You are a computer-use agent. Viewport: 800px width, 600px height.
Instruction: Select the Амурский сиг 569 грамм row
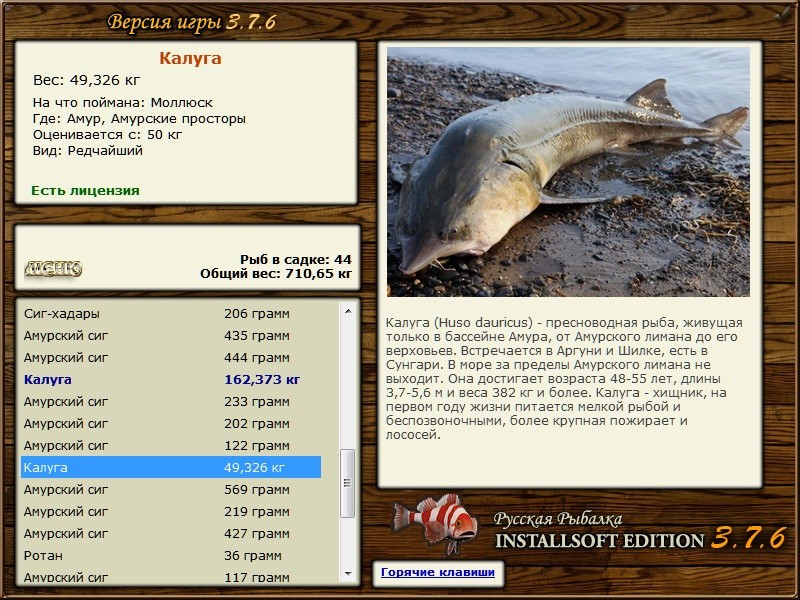coord(171,489)
